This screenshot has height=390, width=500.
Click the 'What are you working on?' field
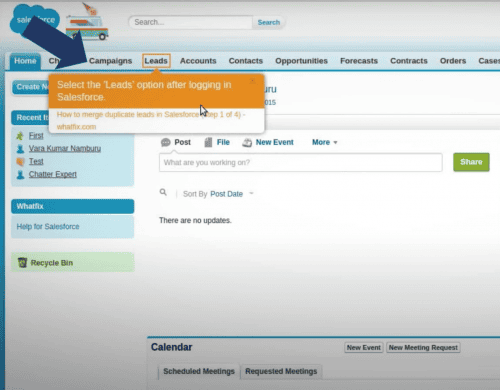[301, 163]
